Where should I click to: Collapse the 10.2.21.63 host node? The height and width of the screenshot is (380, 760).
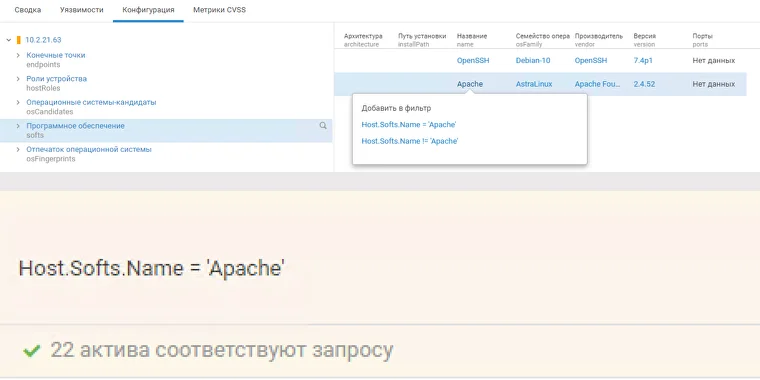(9, 40)
